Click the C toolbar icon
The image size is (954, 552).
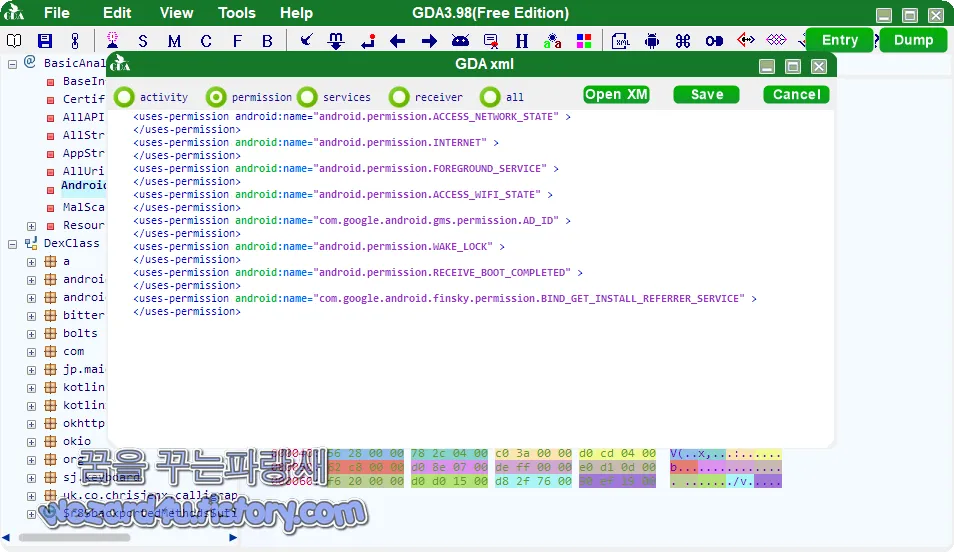pos(206,41)
